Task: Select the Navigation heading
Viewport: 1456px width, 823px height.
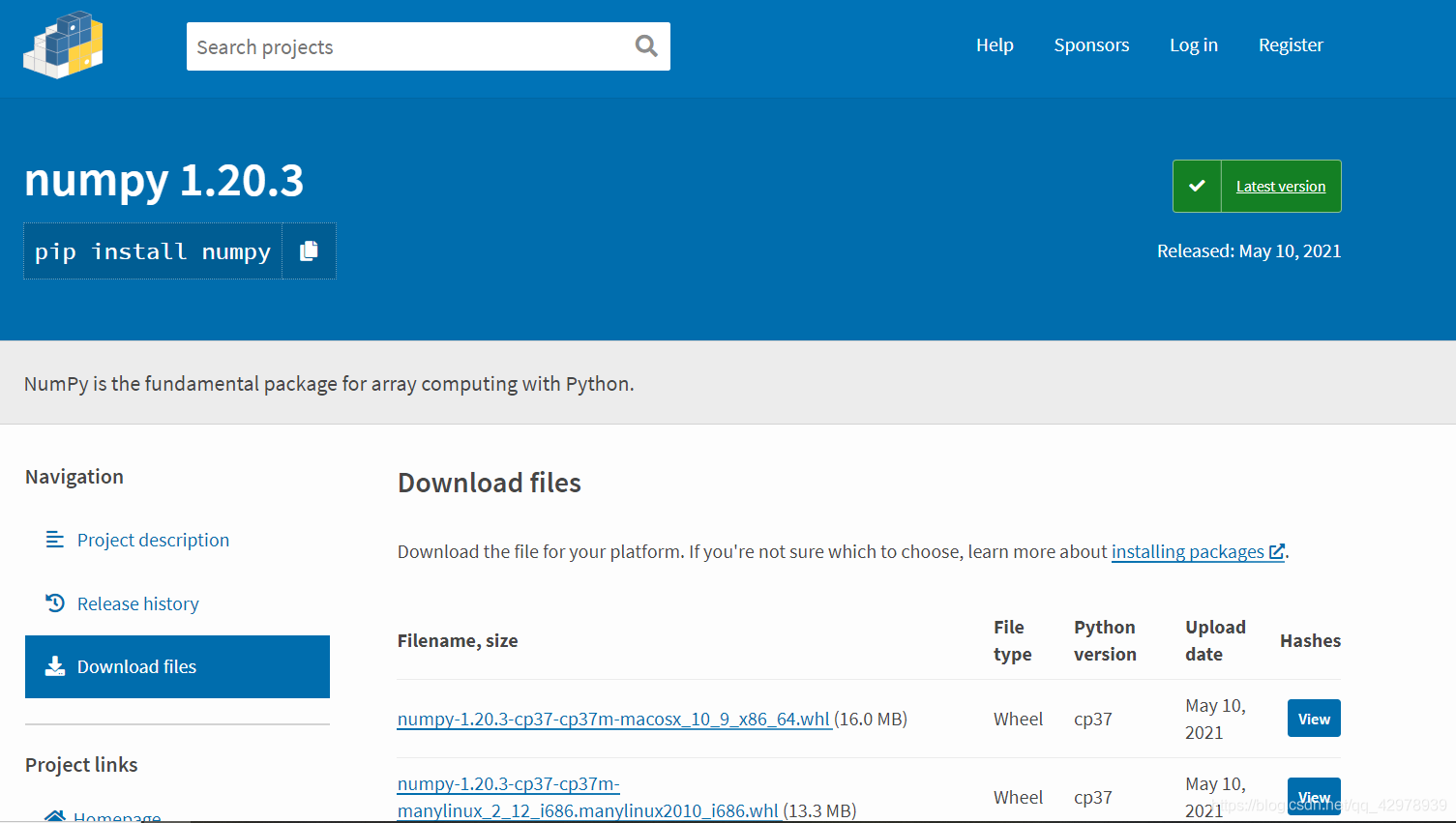Action: tap(74, 476)
